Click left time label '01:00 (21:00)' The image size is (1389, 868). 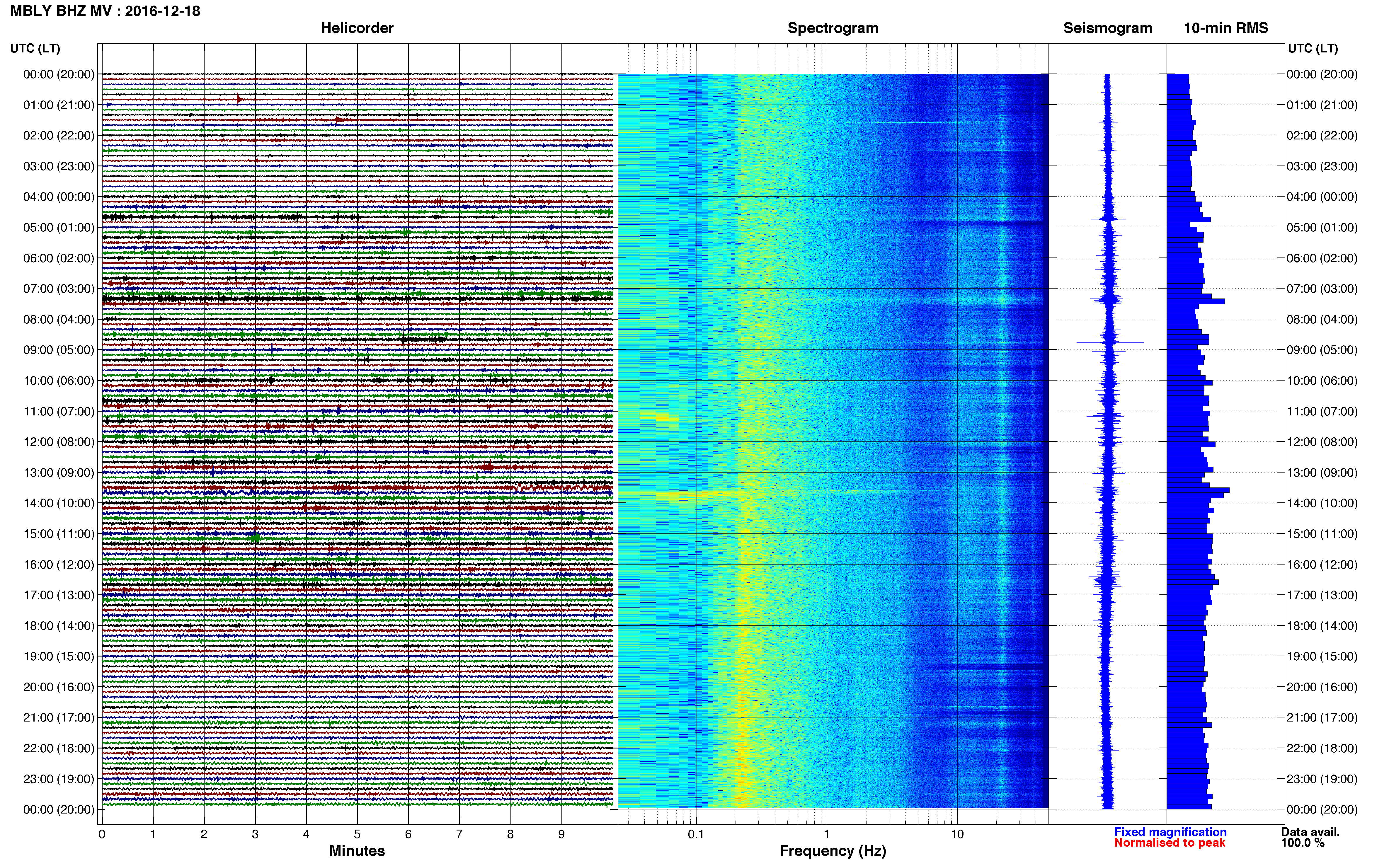pos(59,105)
